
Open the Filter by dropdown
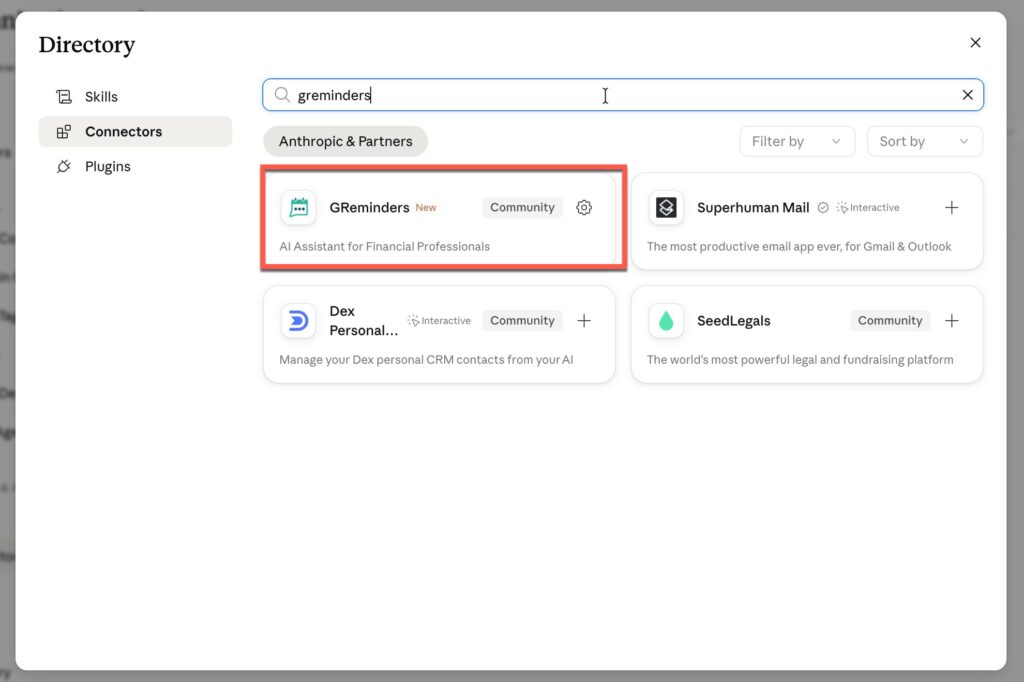797,141
